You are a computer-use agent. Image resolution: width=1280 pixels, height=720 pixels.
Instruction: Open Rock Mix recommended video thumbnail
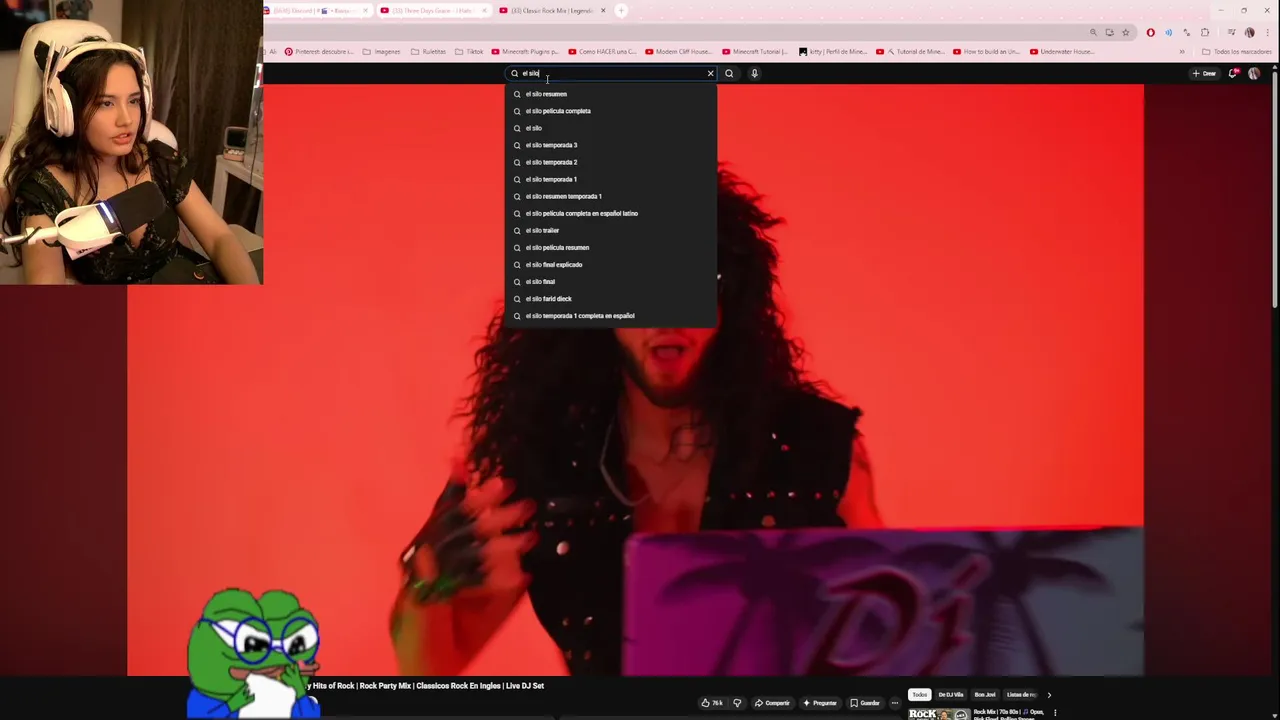point(939,714)
